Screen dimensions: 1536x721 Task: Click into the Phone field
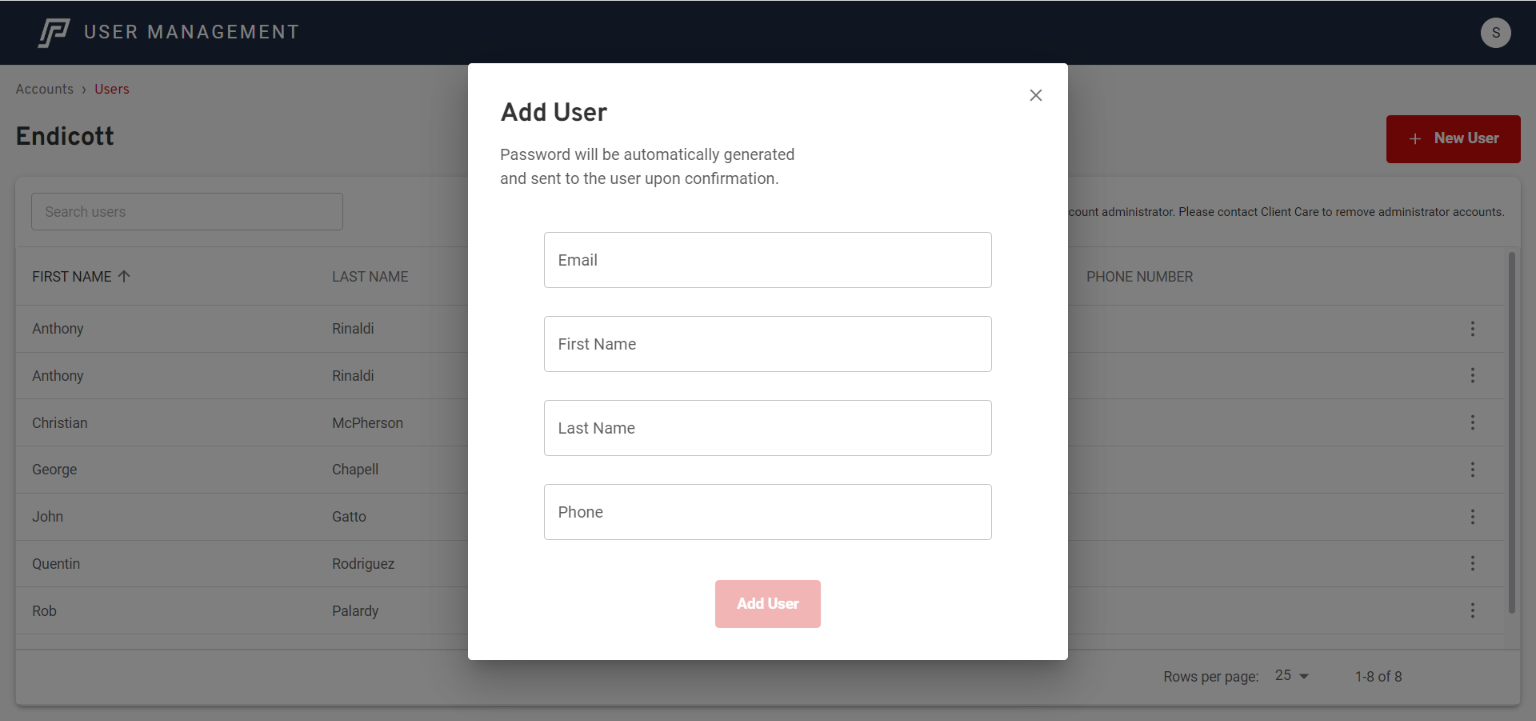point(767,512)
